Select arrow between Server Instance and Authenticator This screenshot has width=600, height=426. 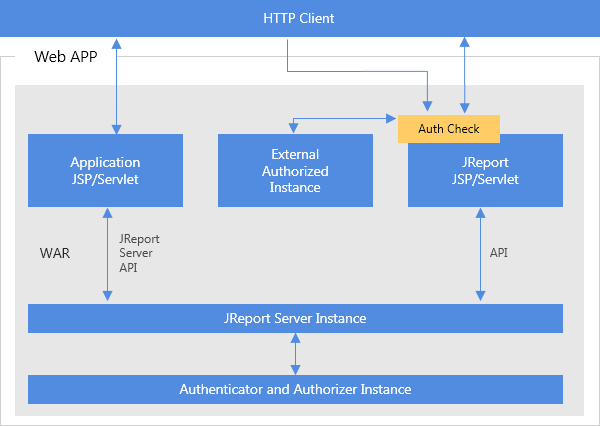tap(295, 354)
